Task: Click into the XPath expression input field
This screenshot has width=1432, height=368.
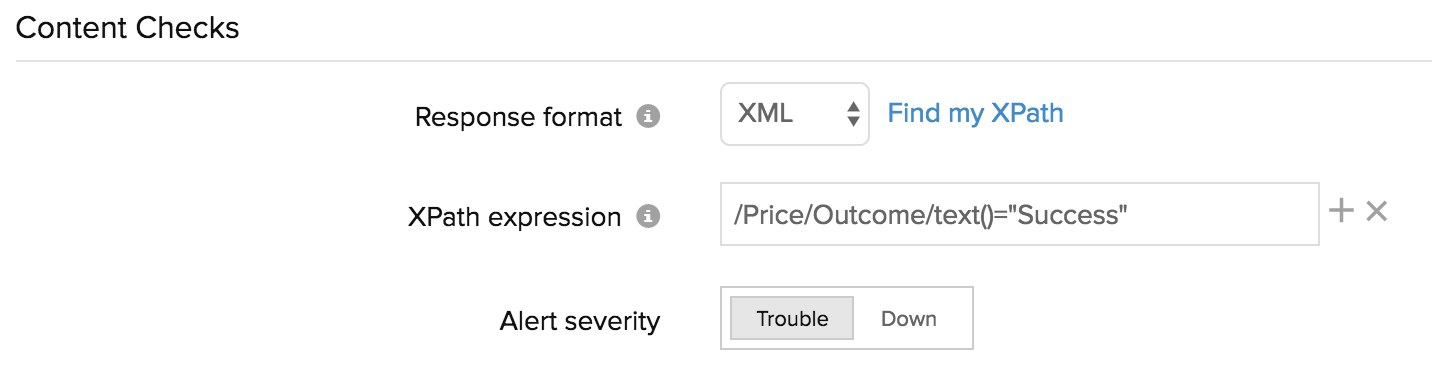Action: point(1020,214)
